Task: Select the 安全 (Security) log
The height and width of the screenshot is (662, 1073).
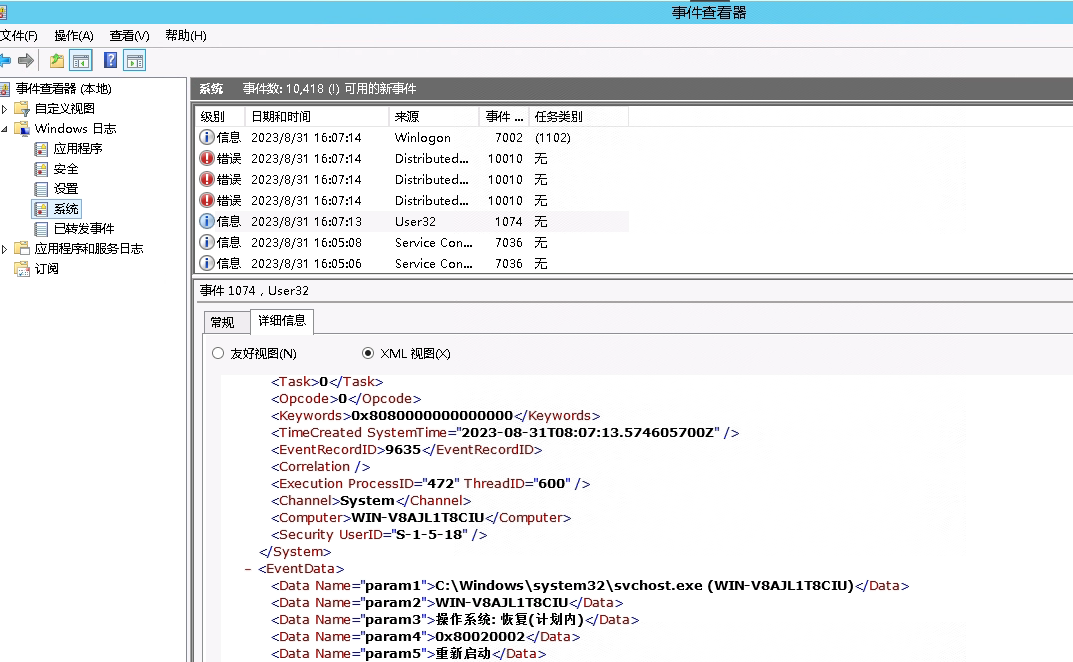Action: [66, 169]
